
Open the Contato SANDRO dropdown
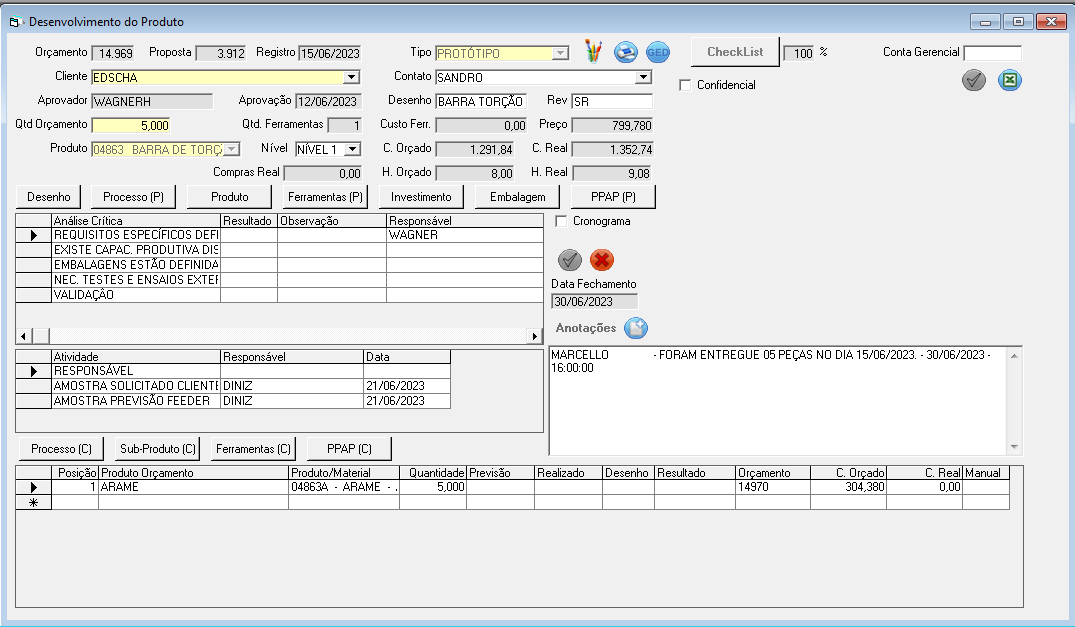[643, 77]
